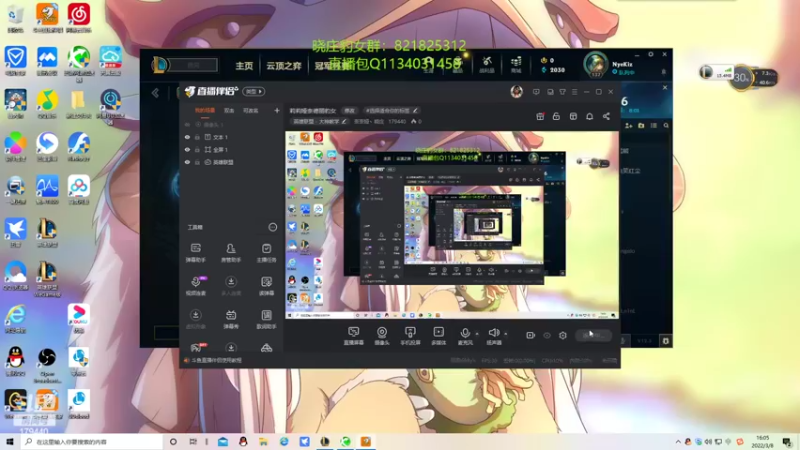Viewport: 800px width, 450px height.
Task: Switch to the 双击 scene tab
Action: pyautogui.click(x=229, y=111)
